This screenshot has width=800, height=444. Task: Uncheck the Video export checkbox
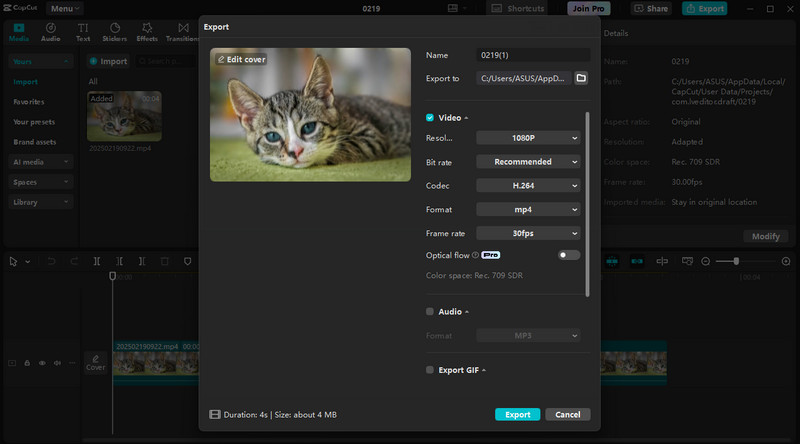click(430, 118)
